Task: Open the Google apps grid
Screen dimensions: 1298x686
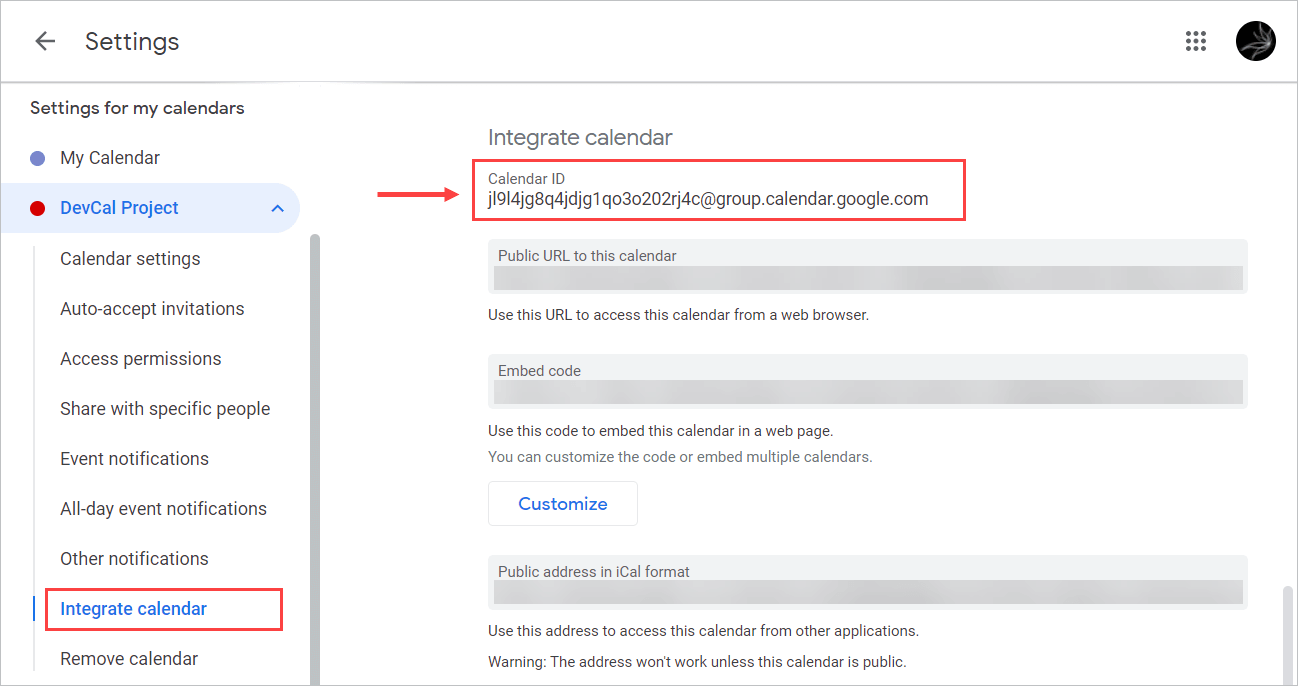Action: click(1195, 41)
